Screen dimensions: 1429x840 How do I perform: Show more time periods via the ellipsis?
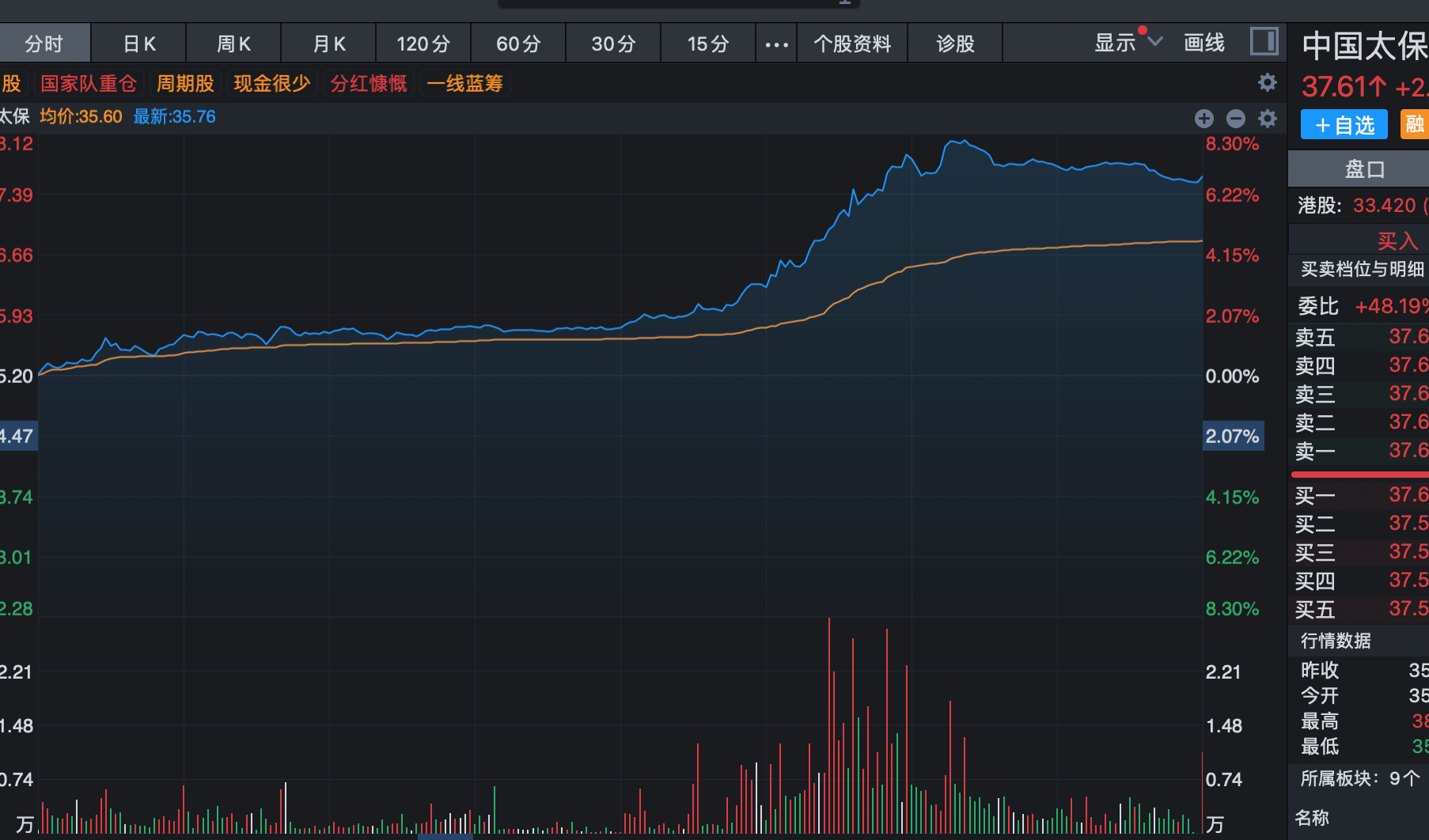(776, 44)
